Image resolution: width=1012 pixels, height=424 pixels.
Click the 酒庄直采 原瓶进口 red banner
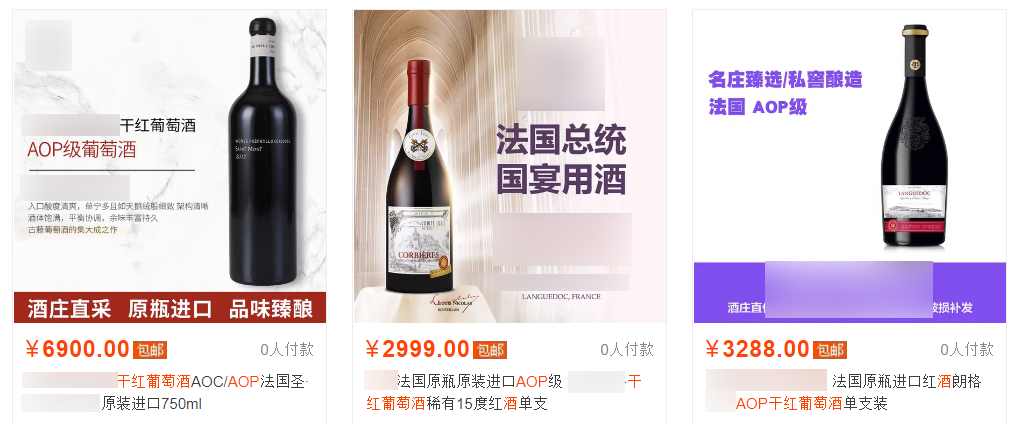pyautogui.click(x=170, y=308)
